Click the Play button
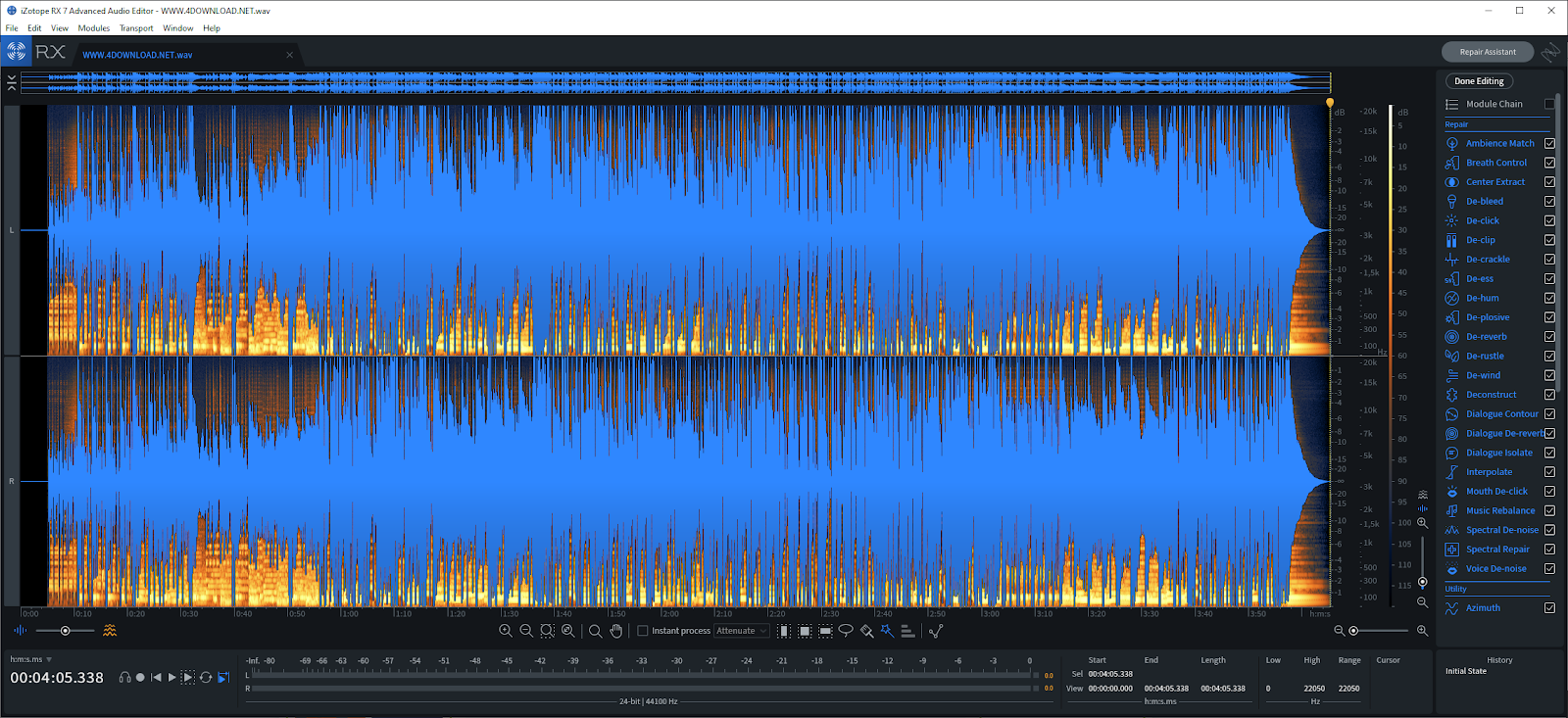 (172, 677)
